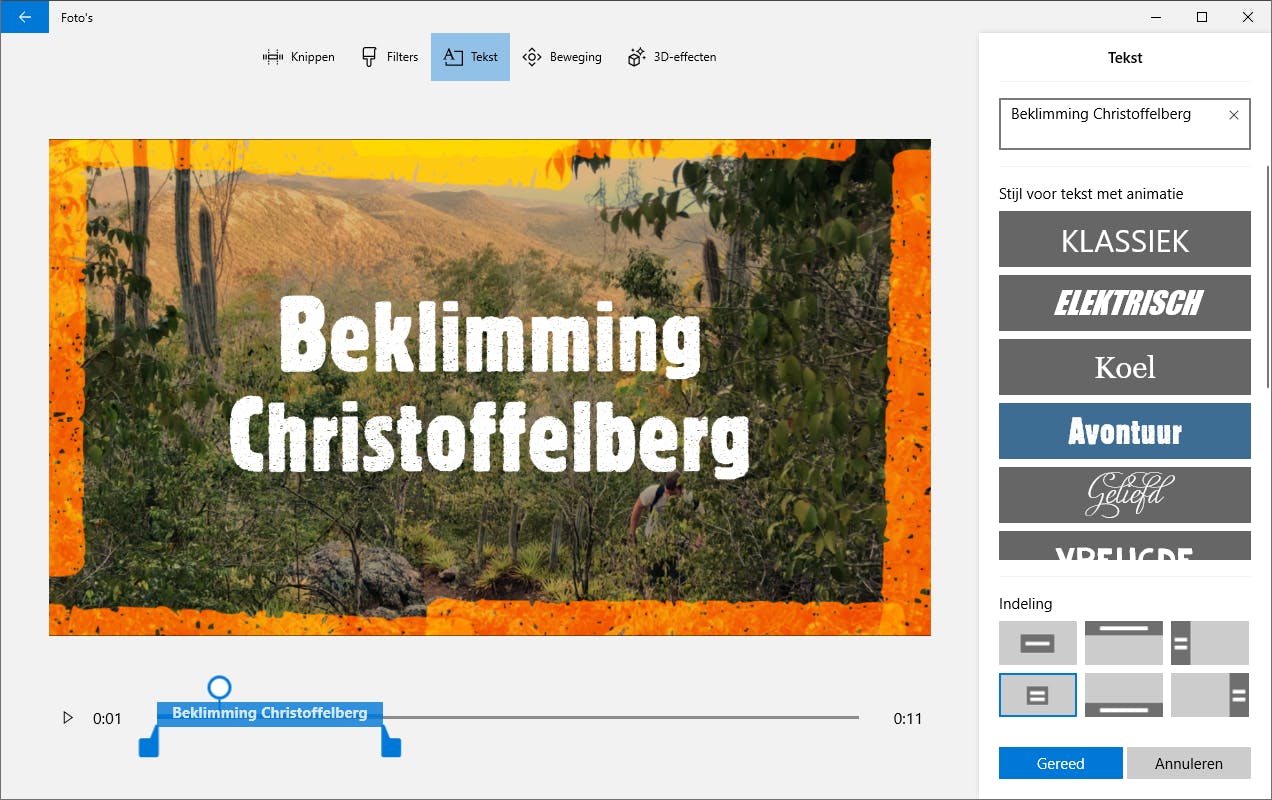Click the Beklimming Christoffelberg timeline clip
Viewport: 1272px width, 800px height.
point(270,713)
